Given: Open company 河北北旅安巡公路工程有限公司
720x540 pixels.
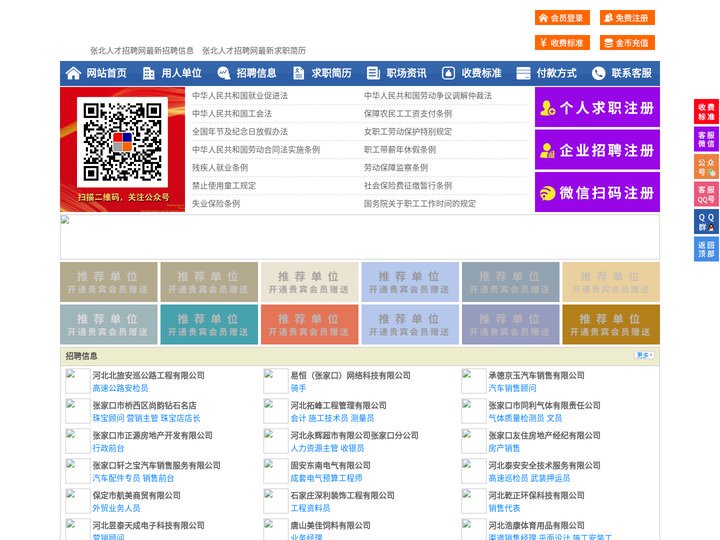Looking at the screenshot, I should [x=149, y=375].
